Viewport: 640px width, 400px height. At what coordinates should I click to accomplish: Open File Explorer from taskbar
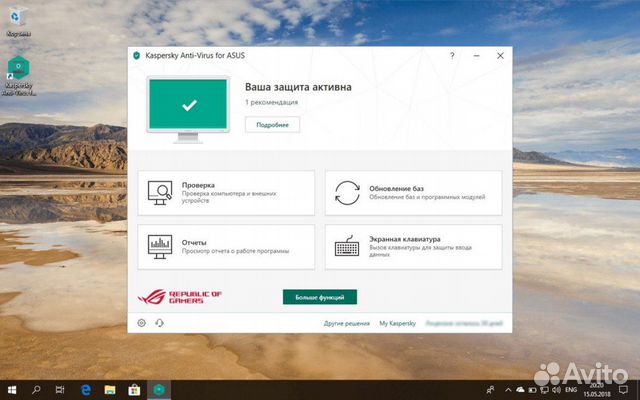110,390
